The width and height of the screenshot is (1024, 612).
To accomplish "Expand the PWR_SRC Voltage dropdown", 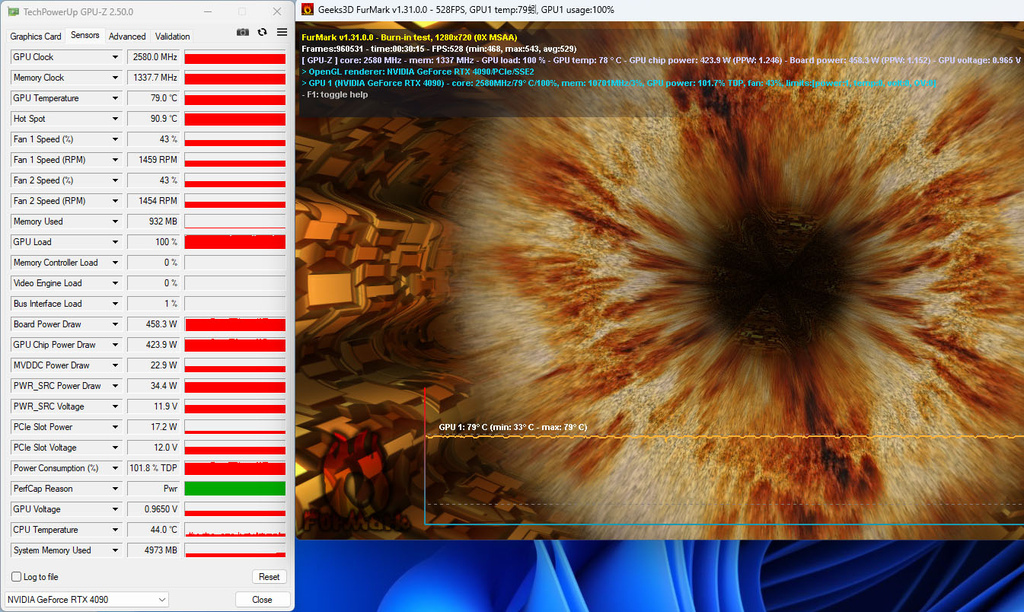I will coord(115,406).
